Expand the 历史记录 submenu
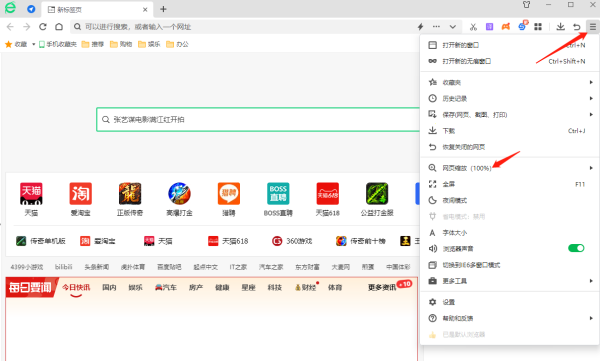This screenshot has width=600, height=361. [x=509, y=98]
